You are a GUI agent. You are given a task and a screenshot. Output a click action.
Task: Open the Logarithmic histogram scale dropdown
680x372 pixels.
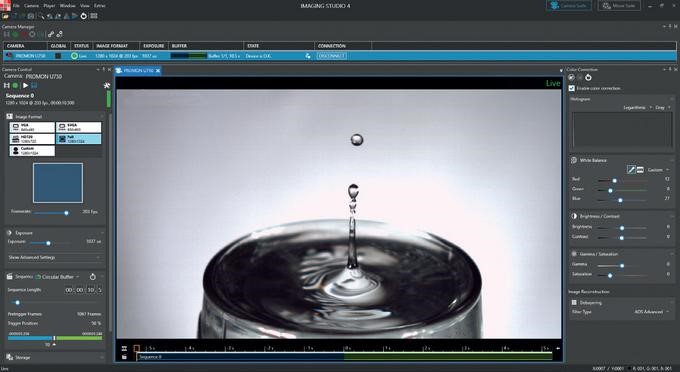coord(637,107)
